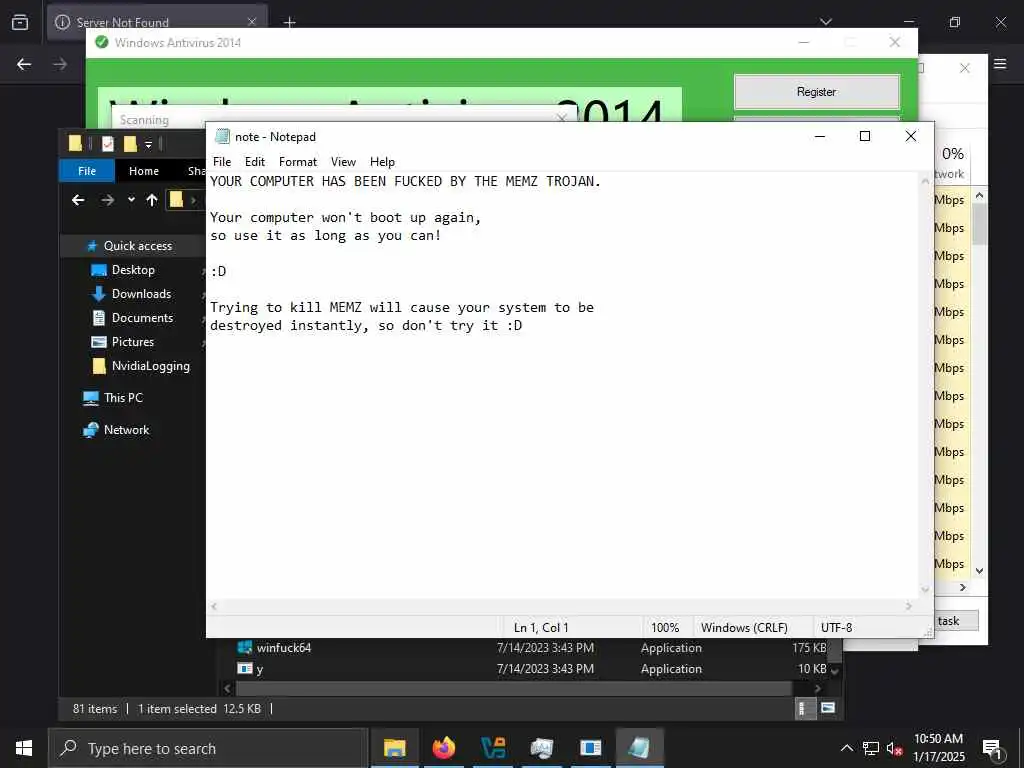Click the muted volume icon
The width and height of the screenshot is (1024, 768).
coord(895,748)
